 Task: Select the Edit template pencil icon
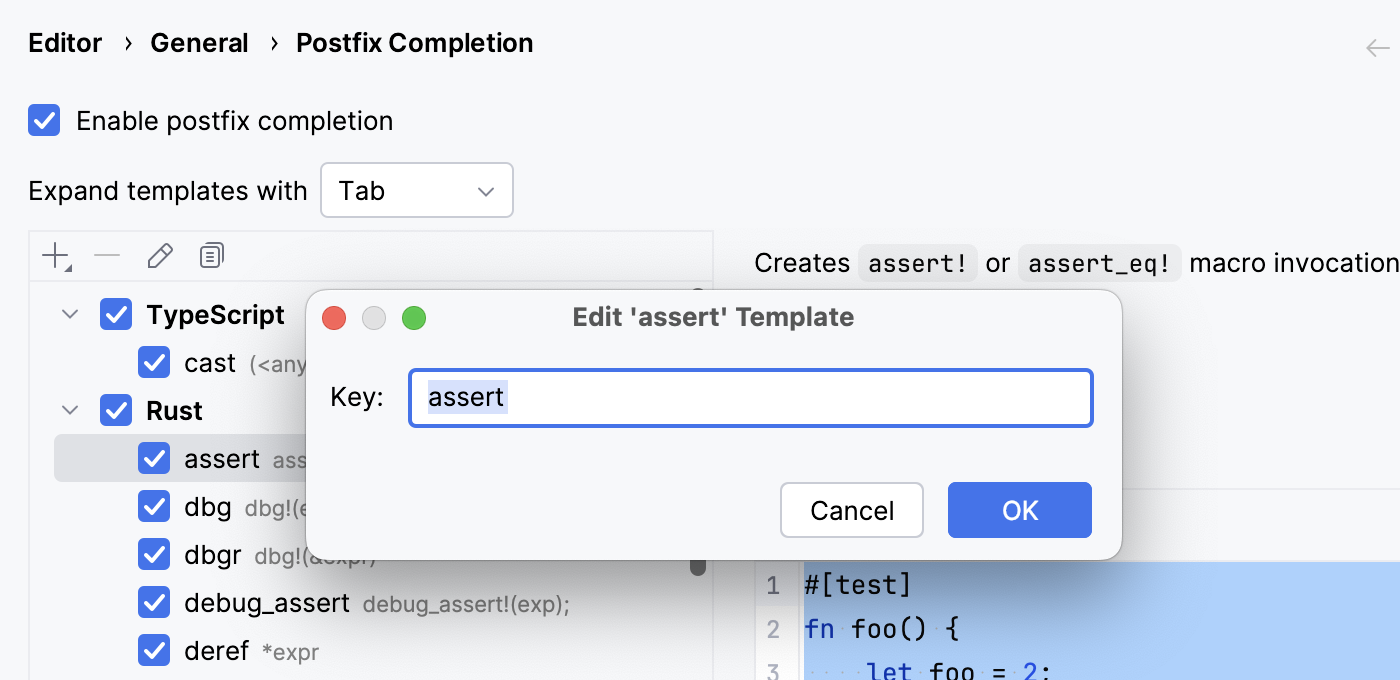[x=160, y=255]
